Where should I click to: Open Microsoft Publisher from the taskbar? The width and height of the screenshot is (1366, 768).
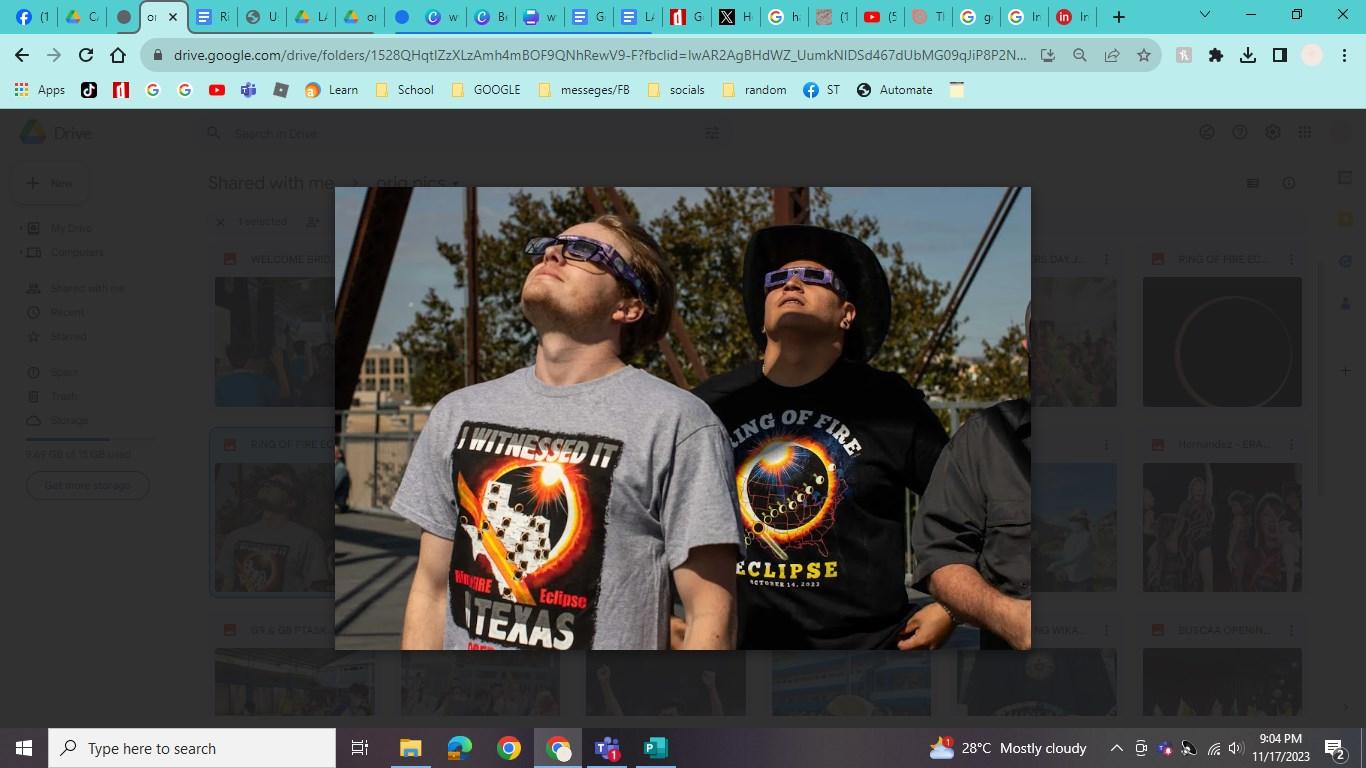655,748
